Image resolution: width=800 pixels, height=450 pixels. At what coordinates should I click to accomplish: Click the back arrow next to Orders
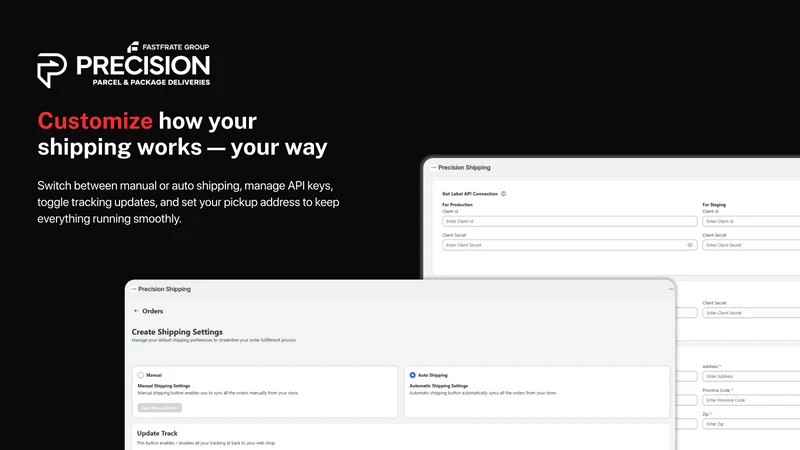click(x=136, y=311)
